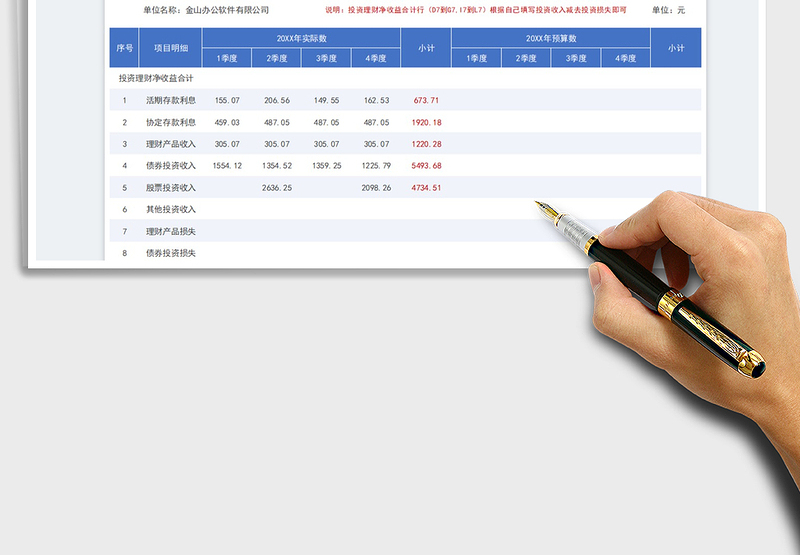Image resolution: width=800 pixels, height=555 pixels.
Task: Select the 股票投资收入 row label
Action: (171, 188)
